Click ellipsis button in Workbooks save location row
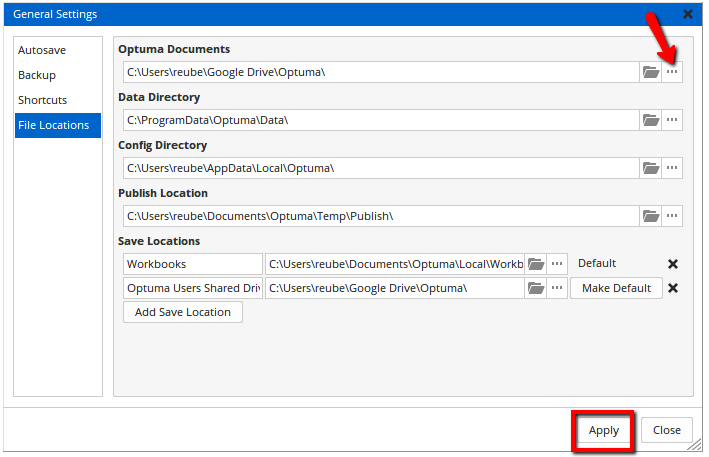The width and height of the screenshot is (709, 457). (557, 264)
